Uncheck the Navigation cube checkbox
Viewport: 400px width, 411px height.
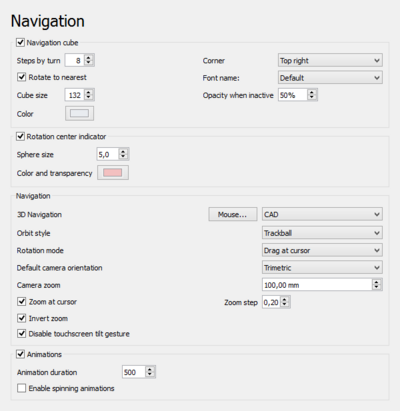[x=21, y=43]
